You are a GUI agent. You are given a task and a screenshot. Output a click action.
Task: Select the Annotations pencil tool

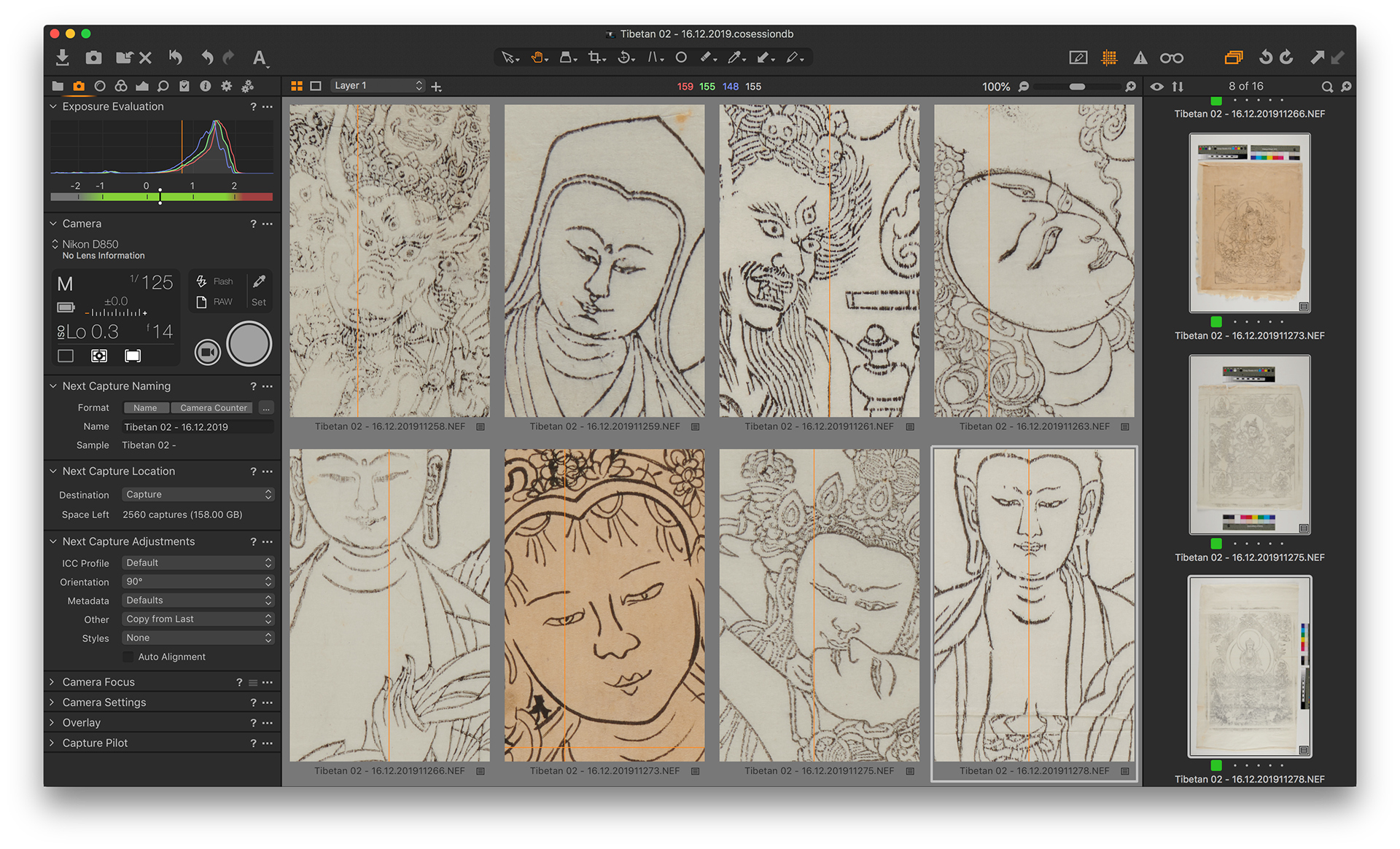(794, 58)
